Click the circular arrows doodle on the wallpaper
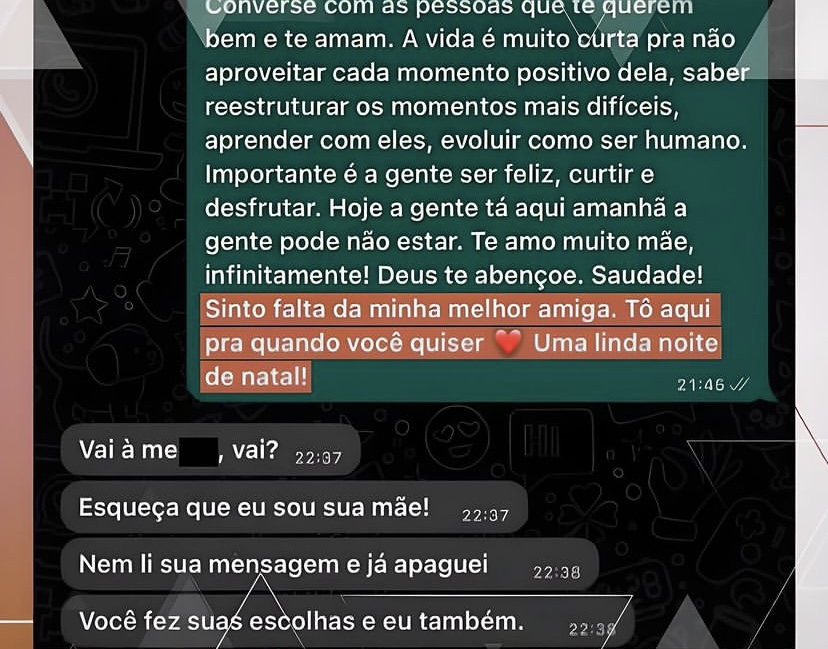 (x=116, y=207)
